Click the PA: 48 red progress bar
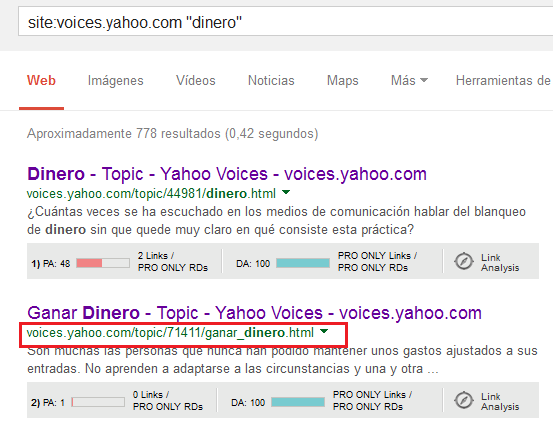 coord(103,263)
